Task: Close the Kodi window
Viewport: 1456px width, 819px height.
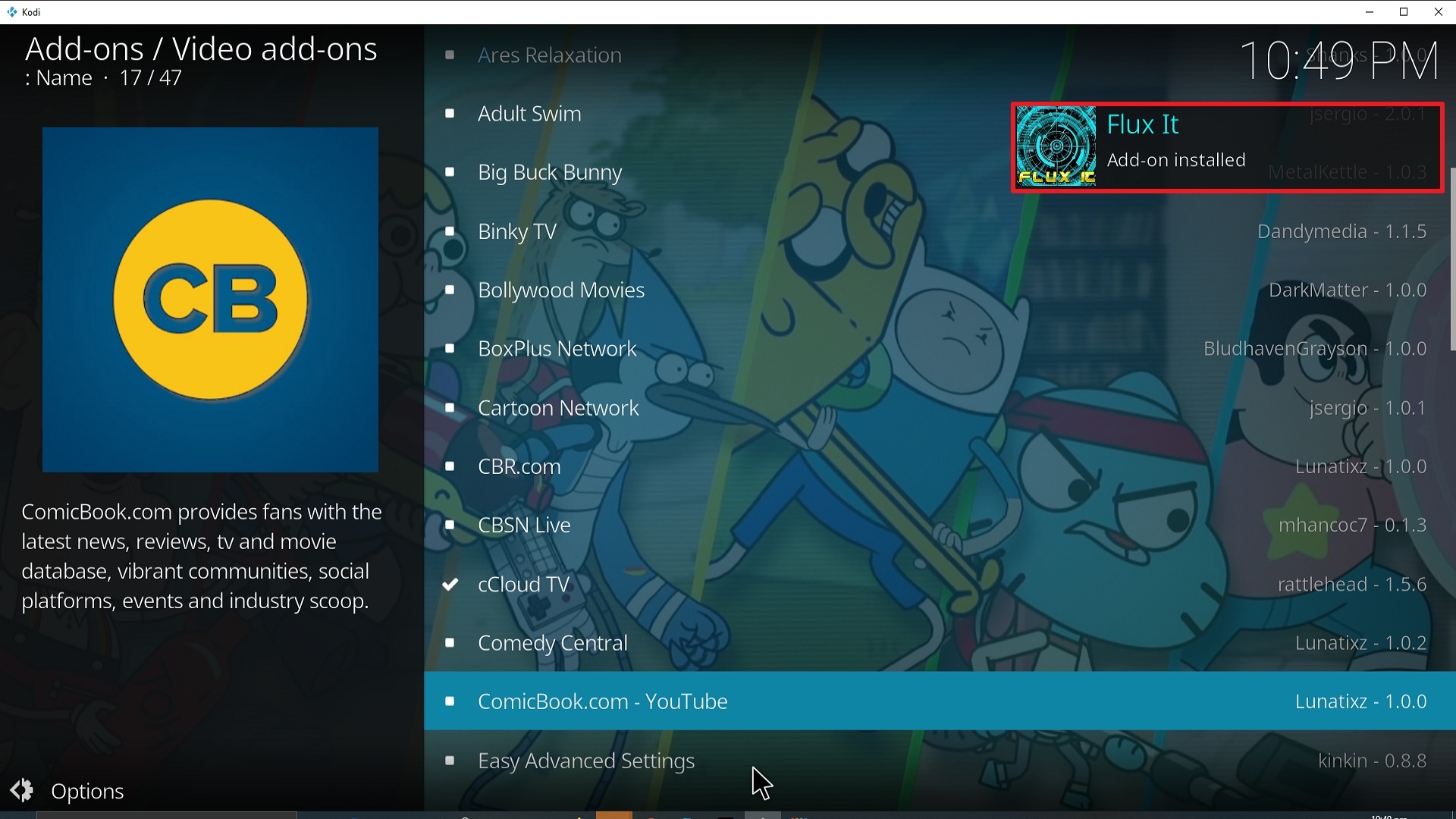Action: click(1439, 12)
